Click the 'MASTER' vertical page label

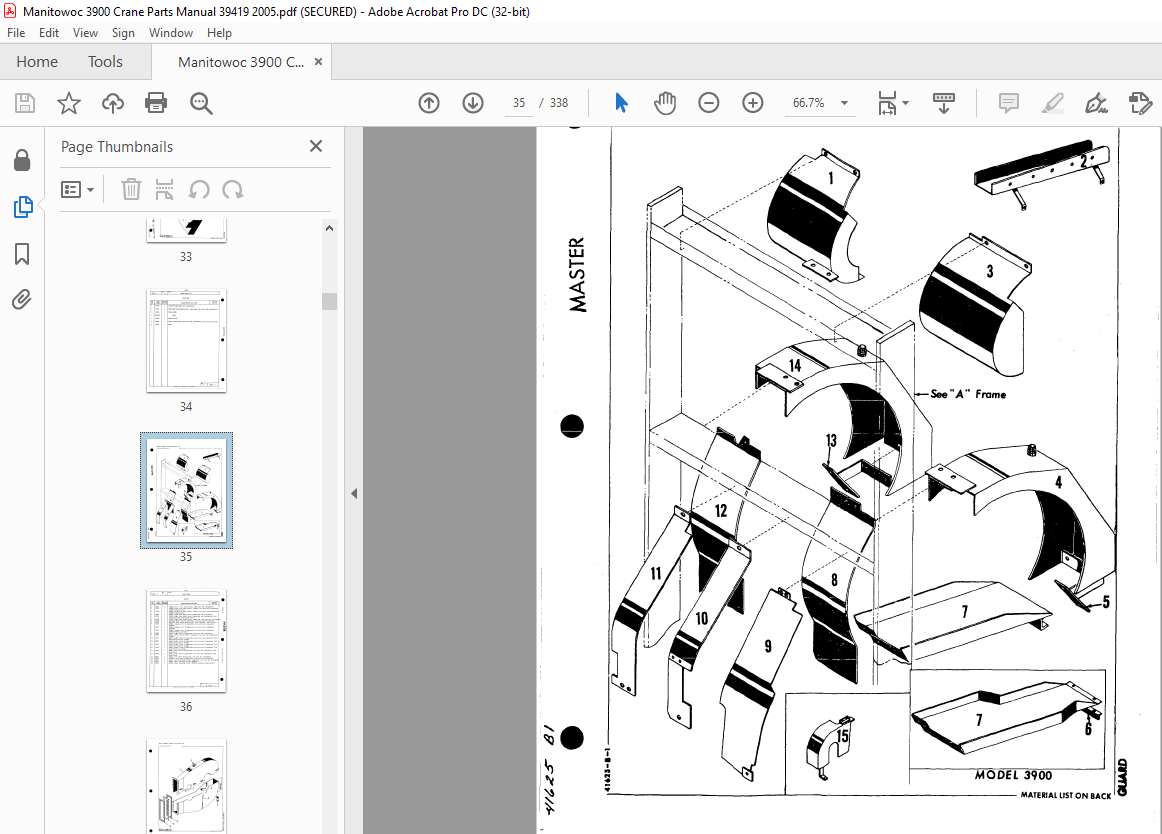(x=577, y=274)
